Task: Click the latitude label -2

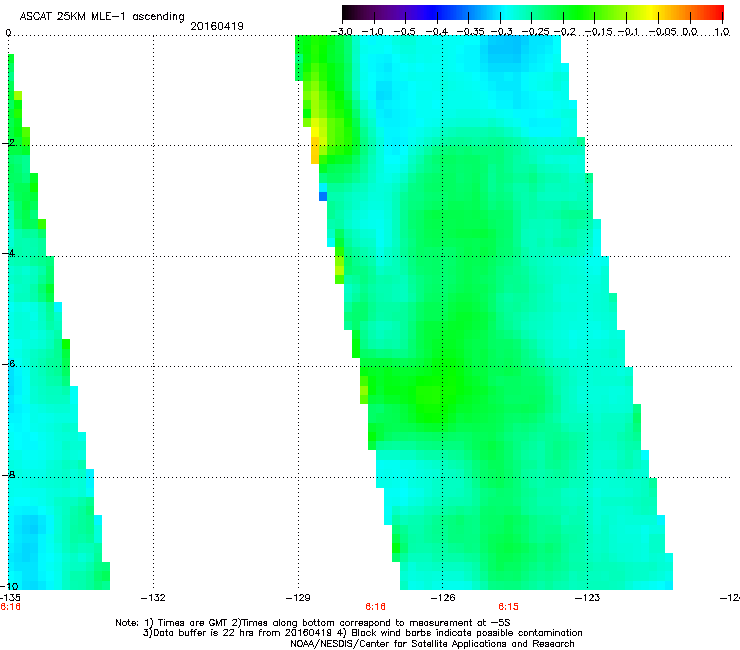Action: tap(8, 143)
